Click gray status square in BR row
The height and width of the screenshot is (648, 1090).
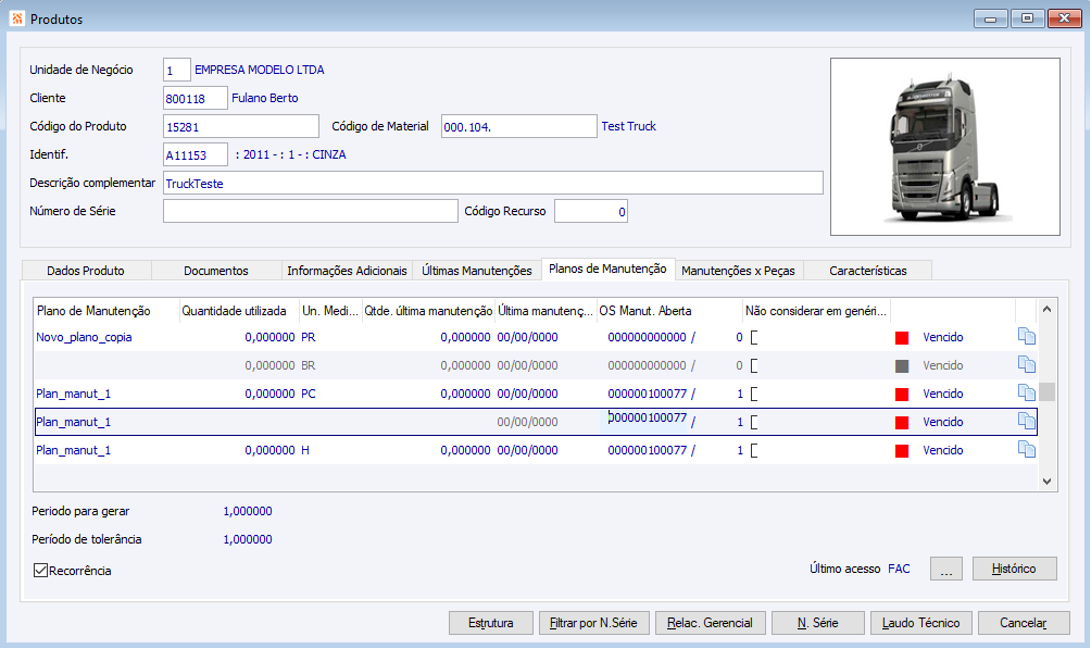[x=902, y=366]
